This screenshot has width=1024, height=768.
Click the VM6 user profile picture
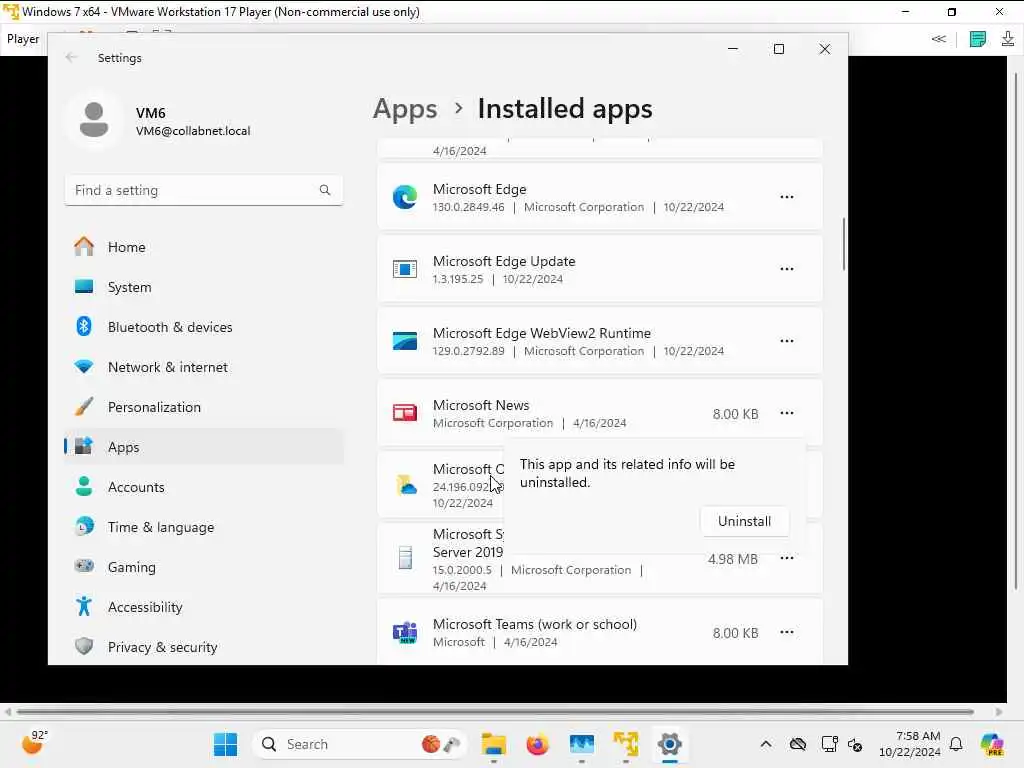tap(94, 120)
